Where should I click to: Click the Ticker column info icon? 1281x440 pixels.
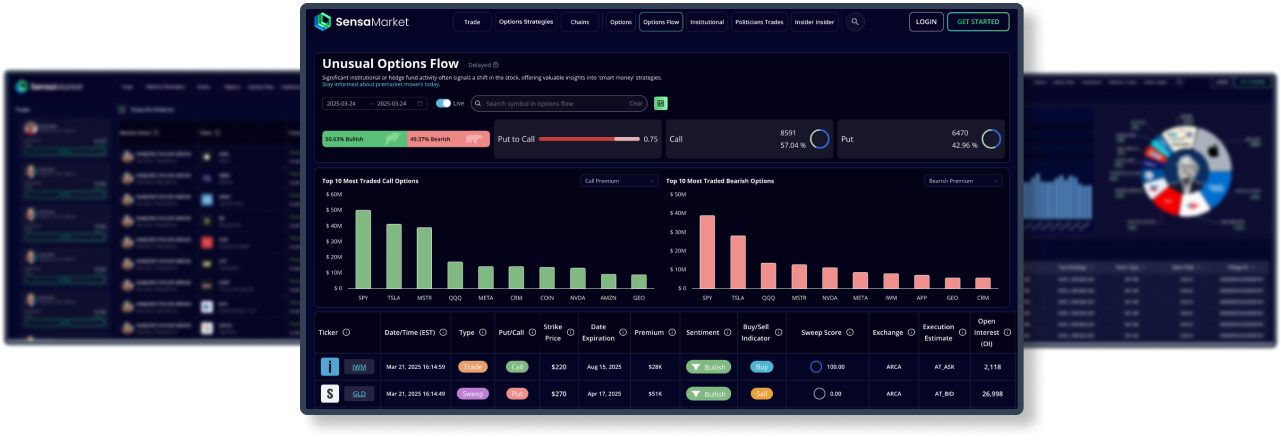click(346, 333)
